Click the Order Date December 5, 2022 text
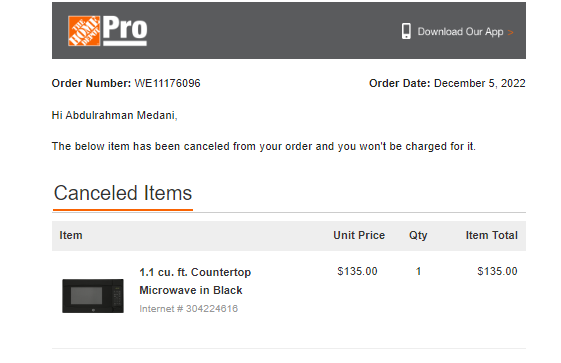The width and height of the screenshot is (561, 363). tap(447, 83)
